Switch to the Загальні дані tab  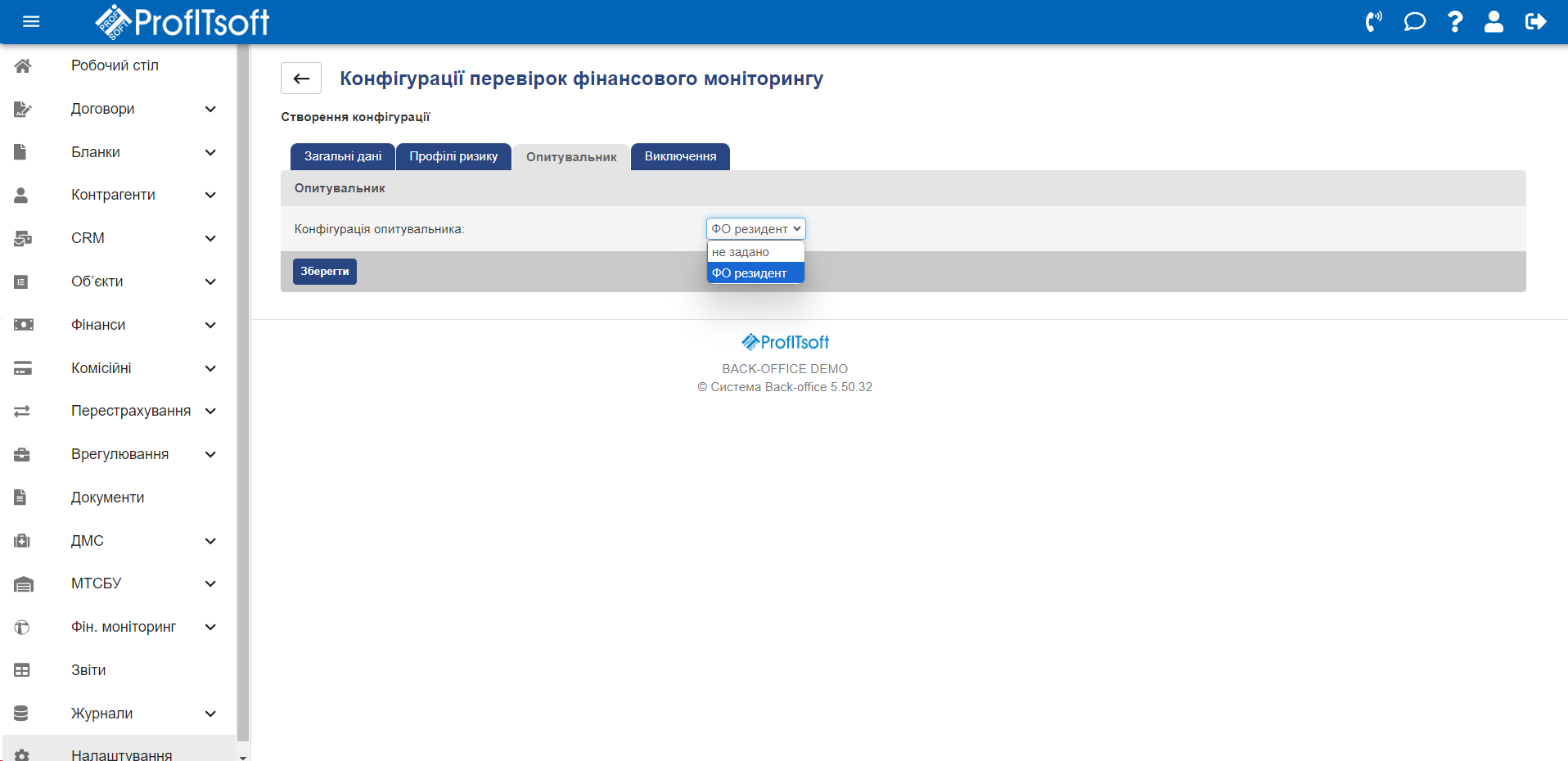click(343, 157)
